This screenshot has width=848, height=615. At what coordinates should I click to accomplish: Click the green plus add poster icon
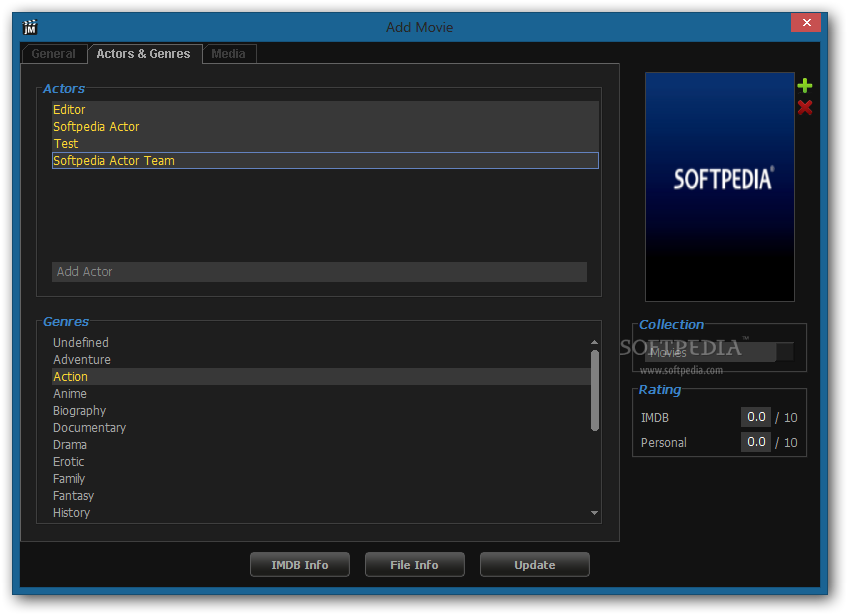point(804,85)
